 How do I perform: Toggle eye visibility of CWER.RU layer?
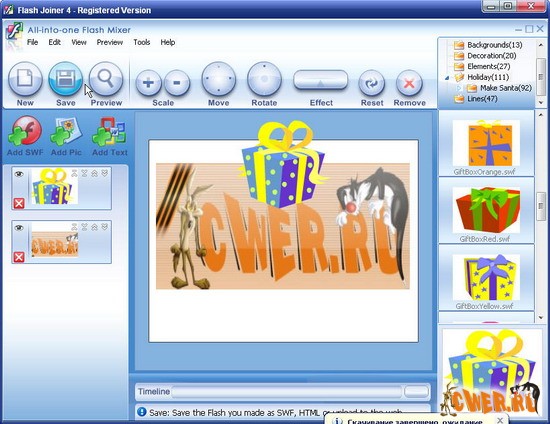coord(19,228)
